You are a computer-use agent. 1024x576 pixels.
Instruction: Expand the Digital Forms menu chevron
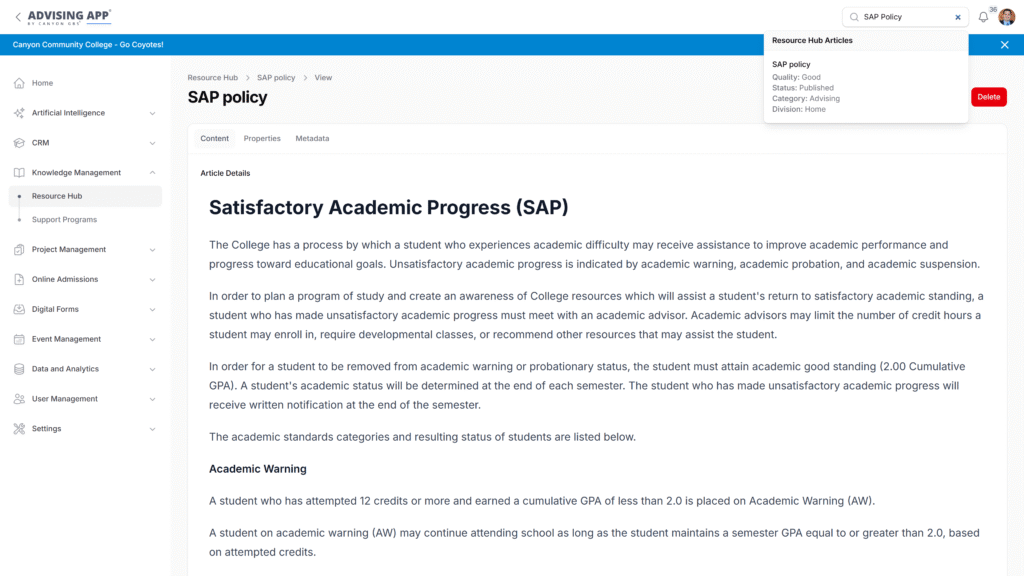pos(152,310)
